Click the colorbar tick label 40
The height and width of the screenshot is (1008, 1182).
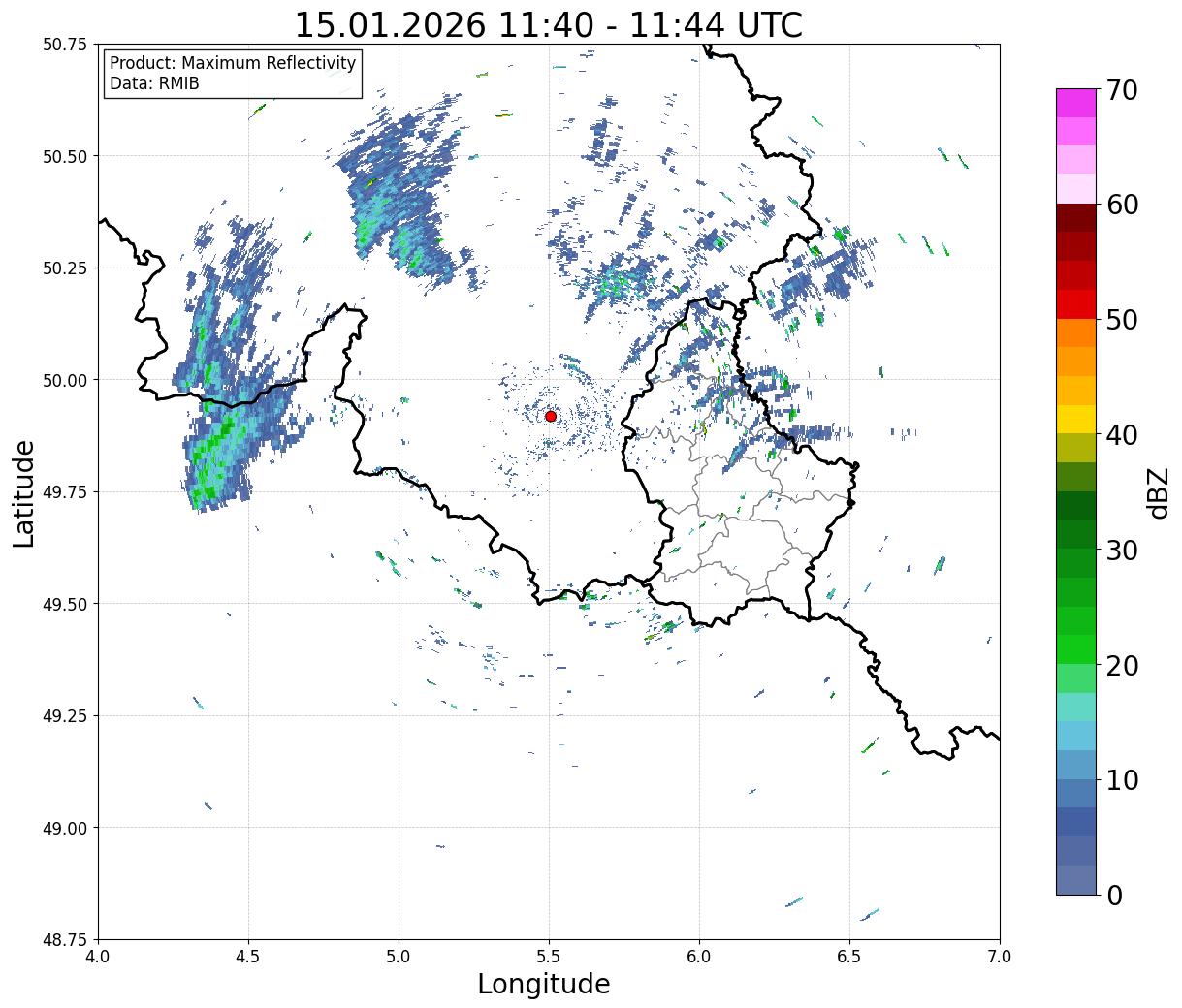1122,434
